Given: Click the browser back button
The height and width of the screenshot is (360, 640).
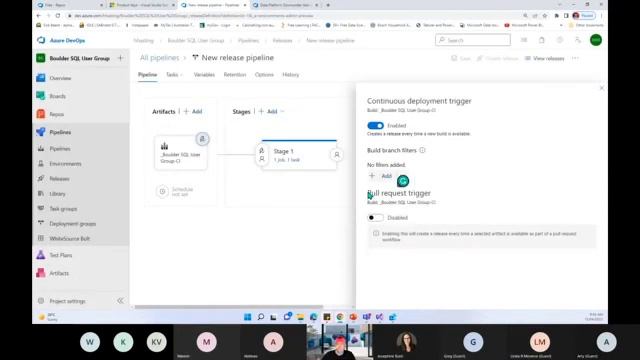Looking at the screenshot, I should [39, 16].
